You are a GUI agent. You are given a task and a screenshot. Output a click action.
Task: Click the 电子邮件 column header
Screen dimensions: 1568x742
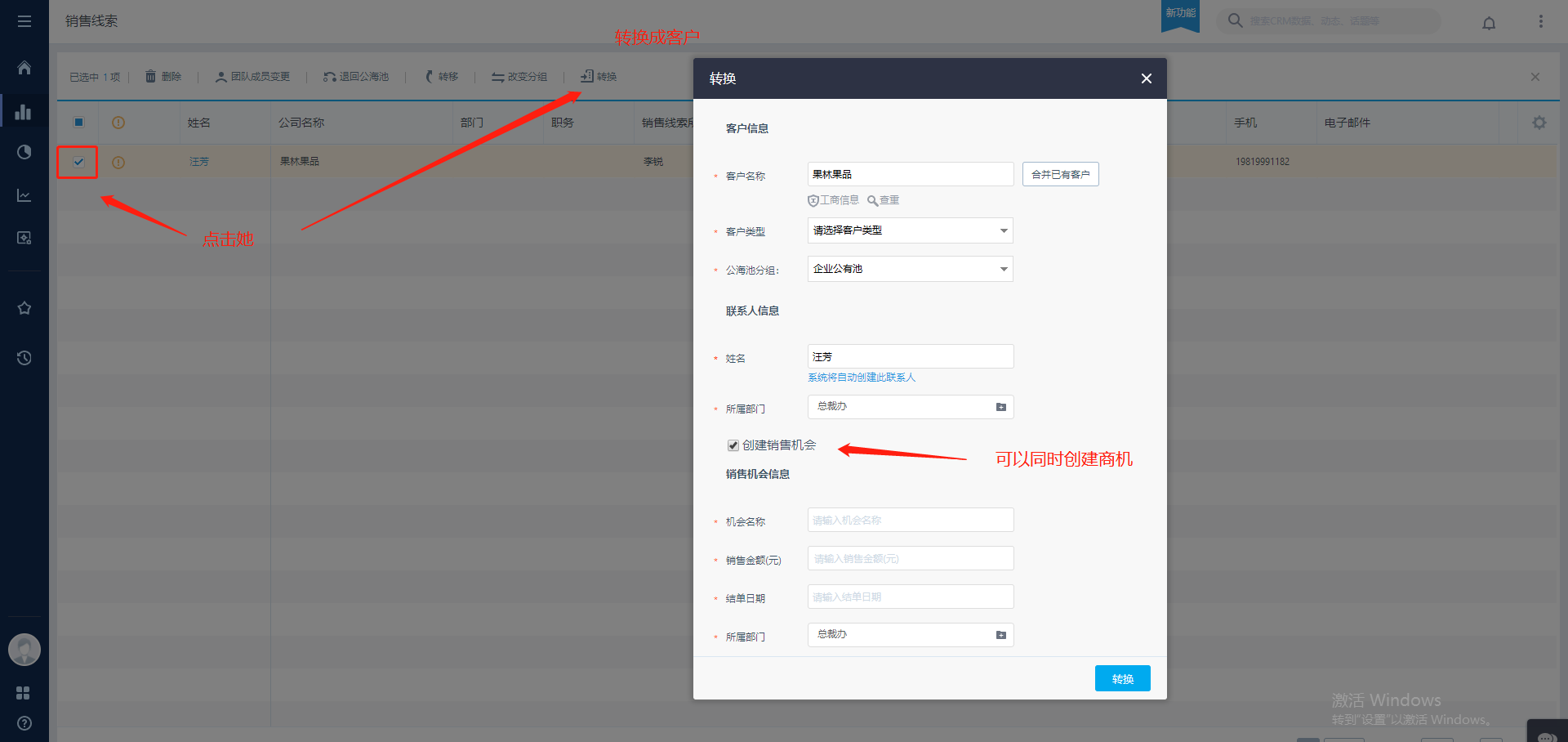coord(1347,123)
